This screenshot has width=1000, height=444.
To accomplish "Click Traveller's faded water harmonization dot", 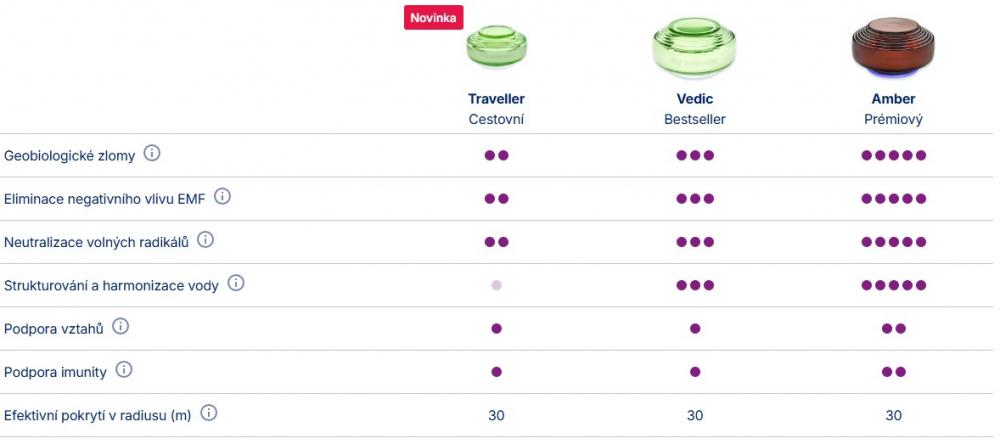I will coord(496,285).
